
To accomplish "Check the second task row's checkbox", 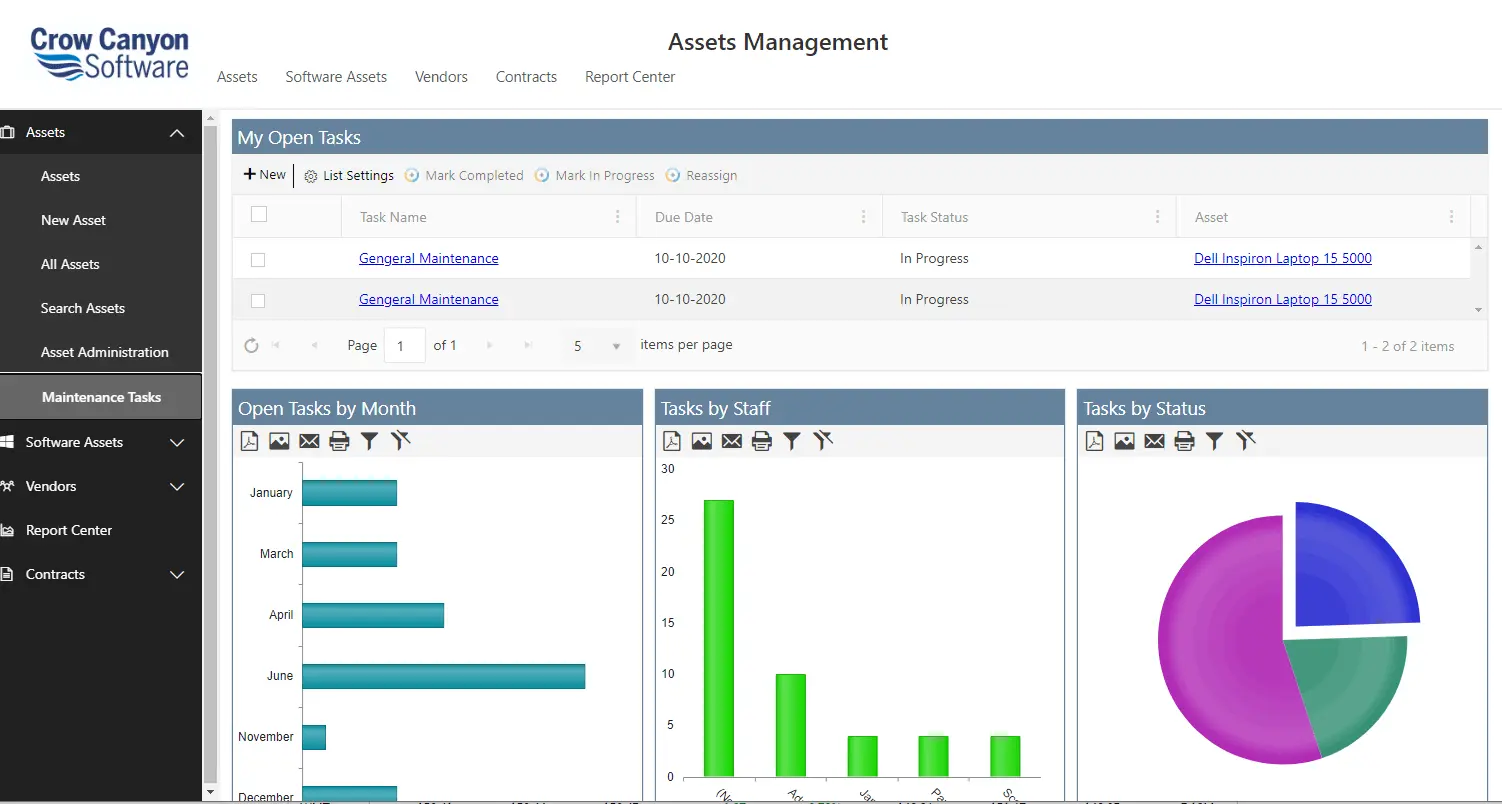I will 258,300.
